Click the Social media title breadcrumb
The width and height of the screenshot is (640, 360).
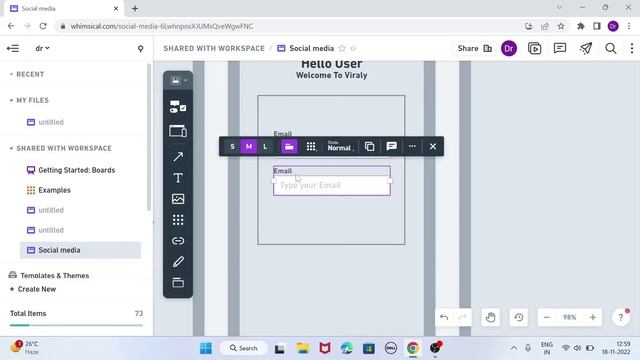(x=311, y=49)
